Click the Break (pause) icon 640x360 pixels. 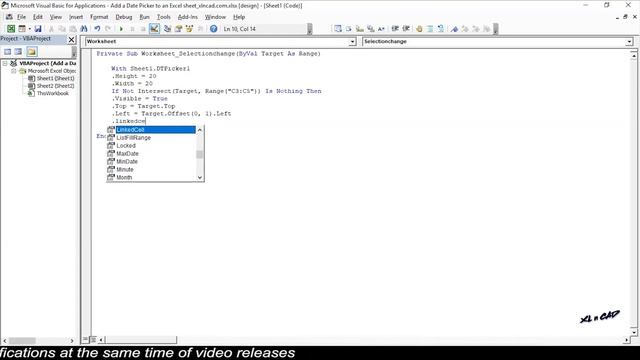(132, 29)
